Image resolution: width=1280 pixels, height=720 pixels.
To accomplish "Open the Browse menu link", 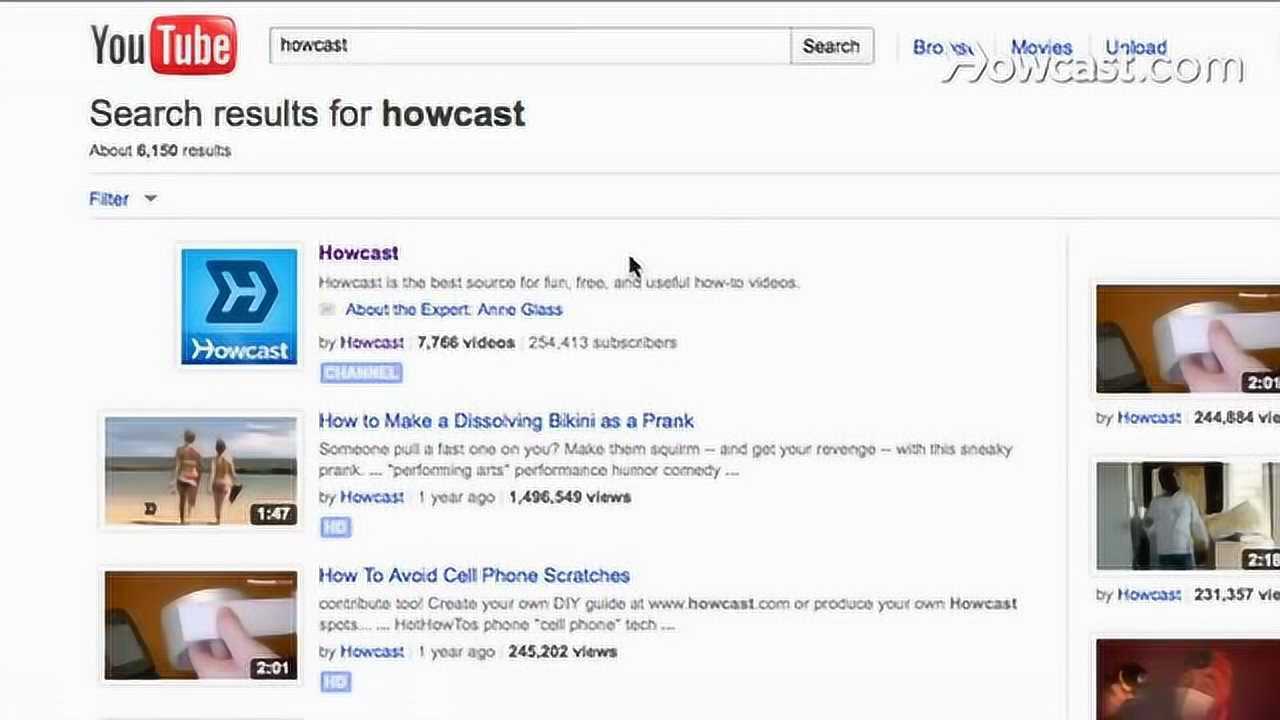I will [942, 47].
